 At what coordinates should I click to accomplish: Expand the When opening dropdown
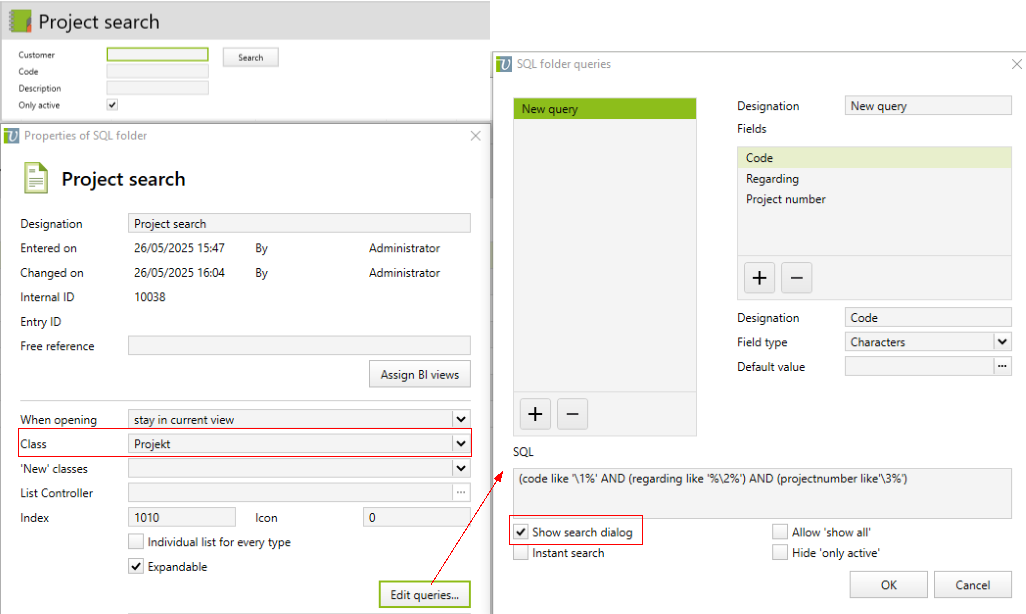click(x=460, y=419)
